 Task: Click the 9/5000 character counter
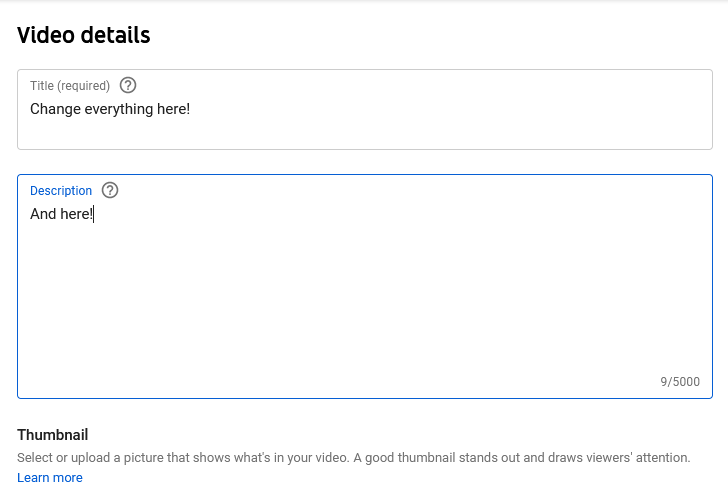click(x=680, y=382)
